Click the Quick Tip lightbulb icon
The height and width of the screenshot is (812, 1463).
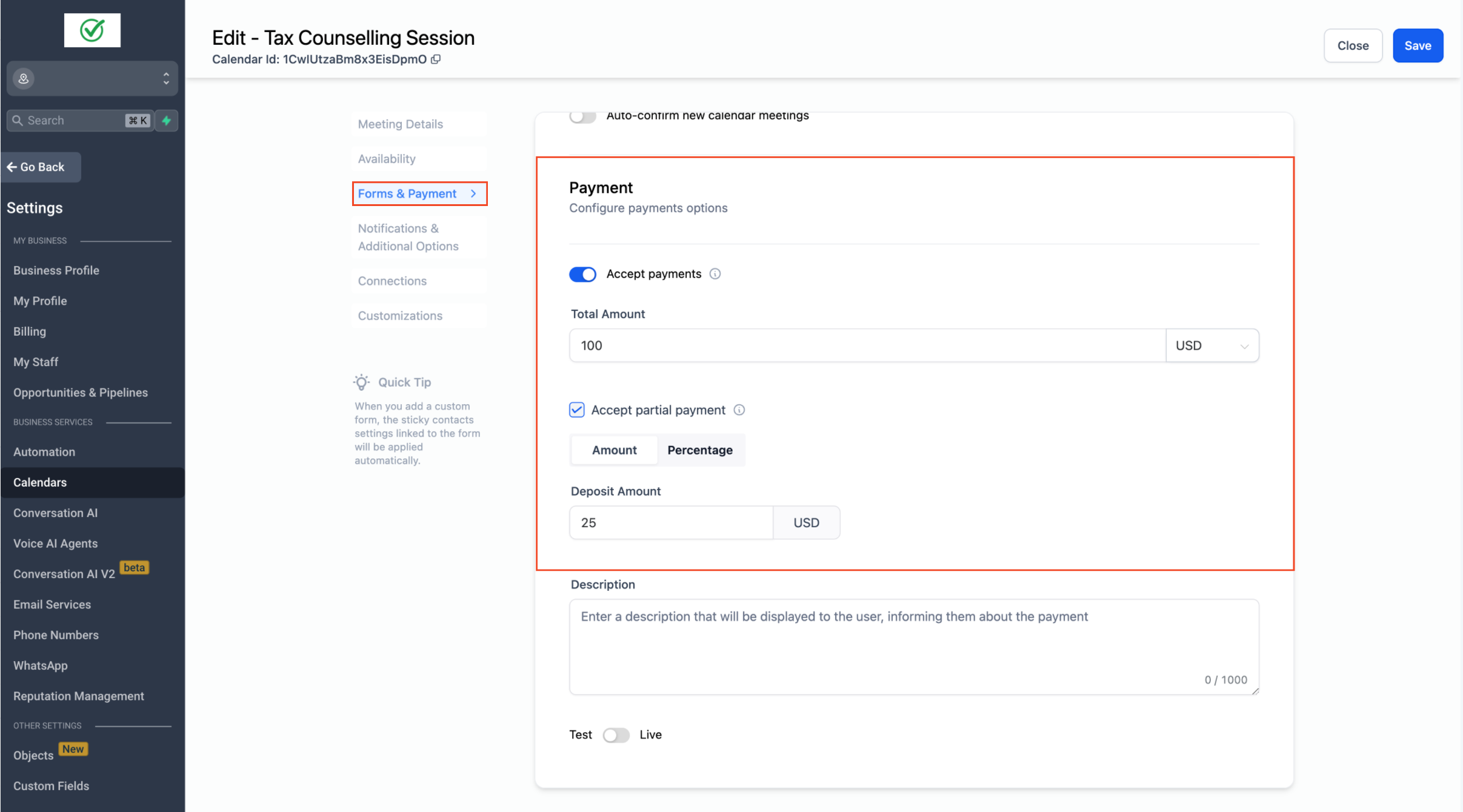click(362, 382)
